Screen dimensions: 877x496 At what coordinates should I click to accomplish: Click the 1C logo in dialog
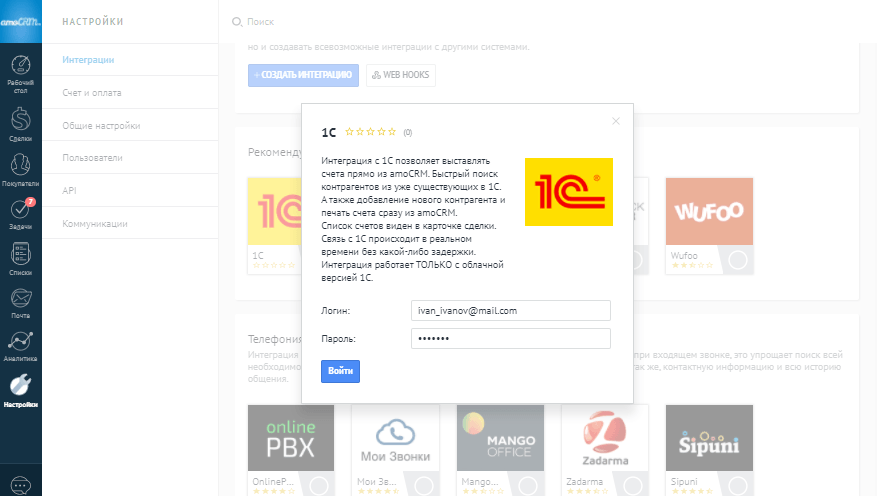coord(569,192)
